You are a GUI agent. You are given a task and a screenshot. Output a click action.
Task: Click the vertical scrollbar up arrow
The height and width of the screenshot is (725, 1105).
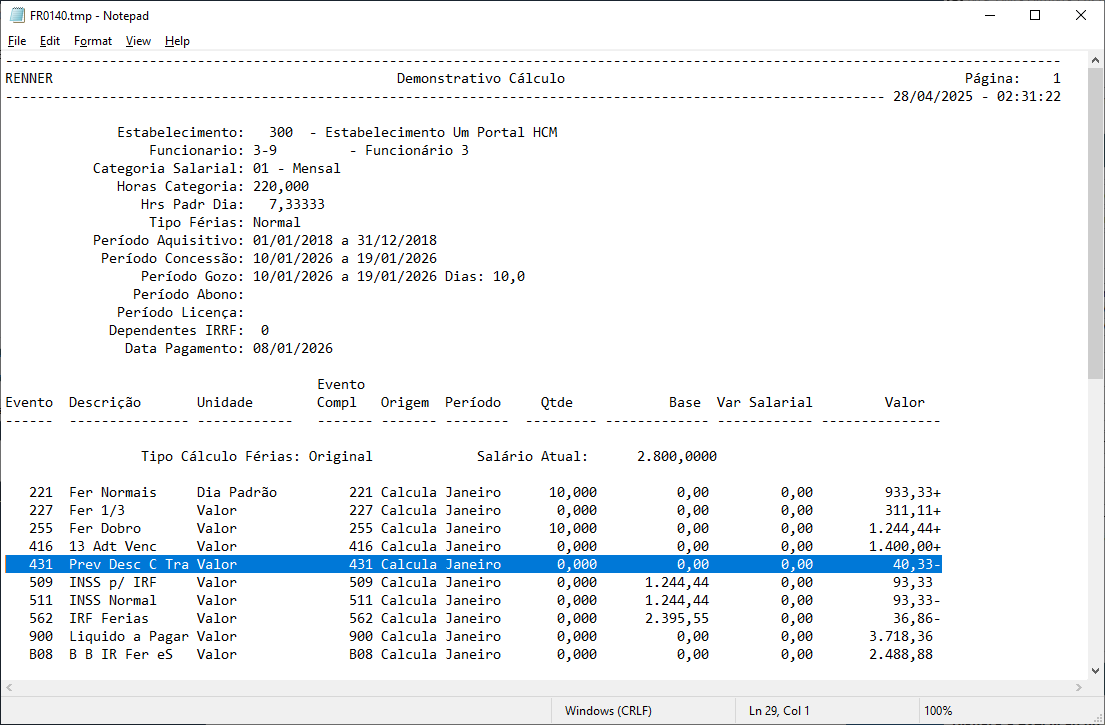click(1096, 61)
